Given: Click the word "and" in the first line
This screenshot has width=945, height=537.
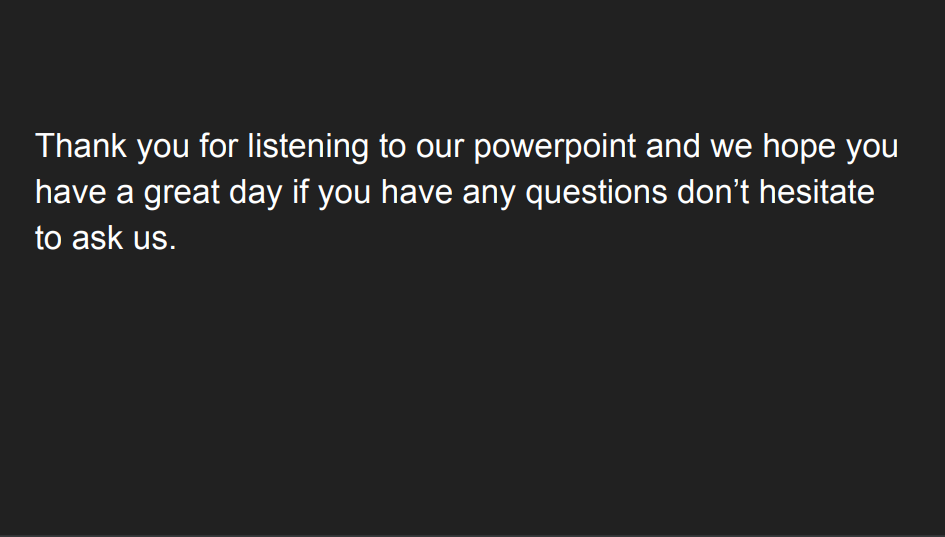Looking at the screenshot, I should tap(673, 146).
